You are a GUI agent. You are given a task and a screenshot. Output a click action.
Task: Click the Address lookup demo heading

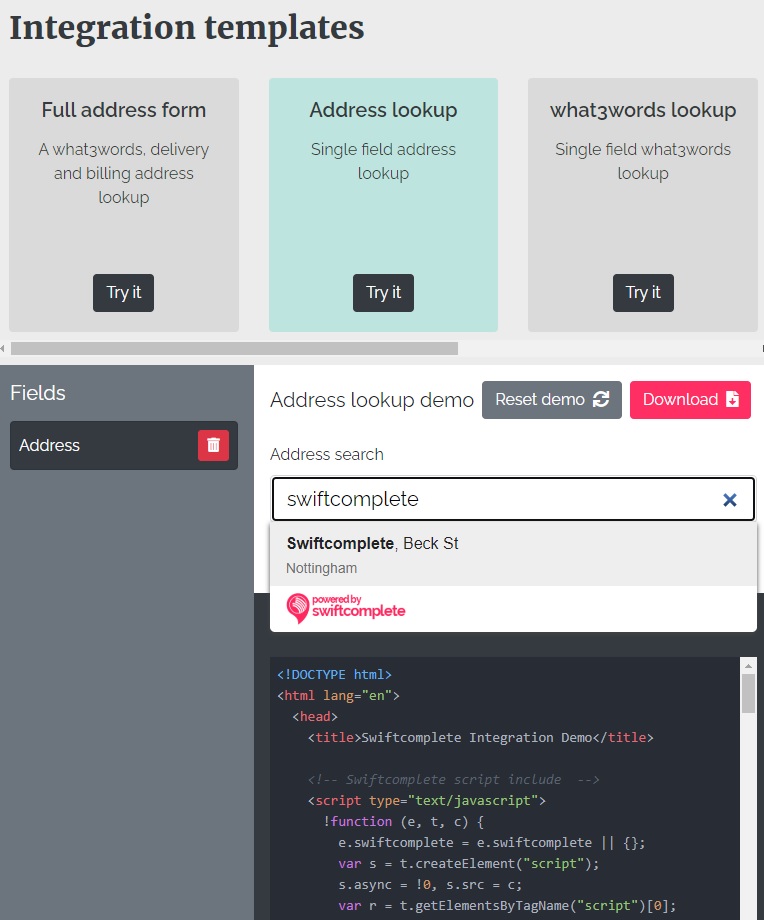pos(372,400)
